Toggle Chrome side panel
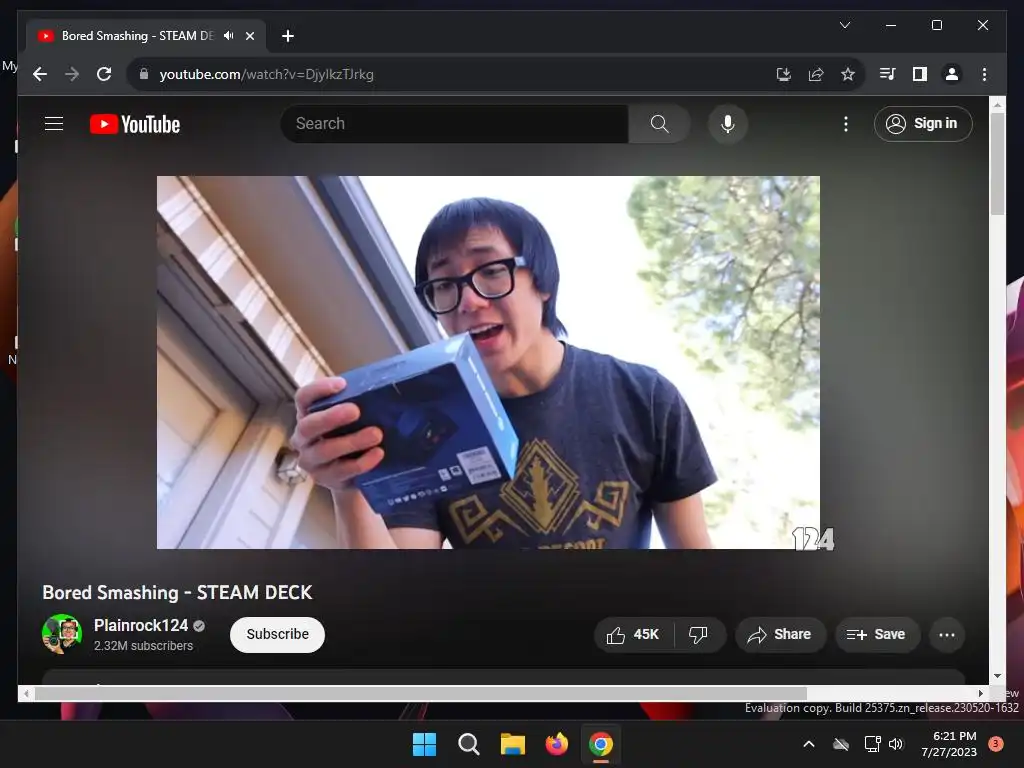Screen dimensions: 1024x768 [920, 74]
